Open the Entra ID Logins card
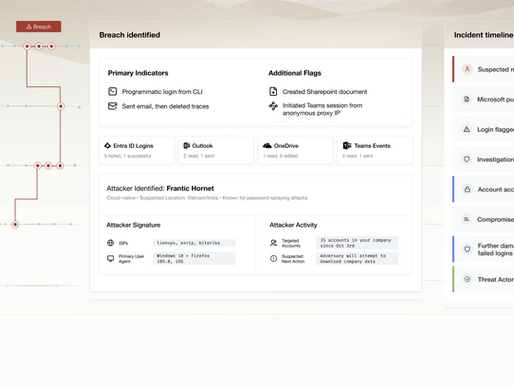The height and width of the screenshot is (386, 514). click(x=137, y=150)
